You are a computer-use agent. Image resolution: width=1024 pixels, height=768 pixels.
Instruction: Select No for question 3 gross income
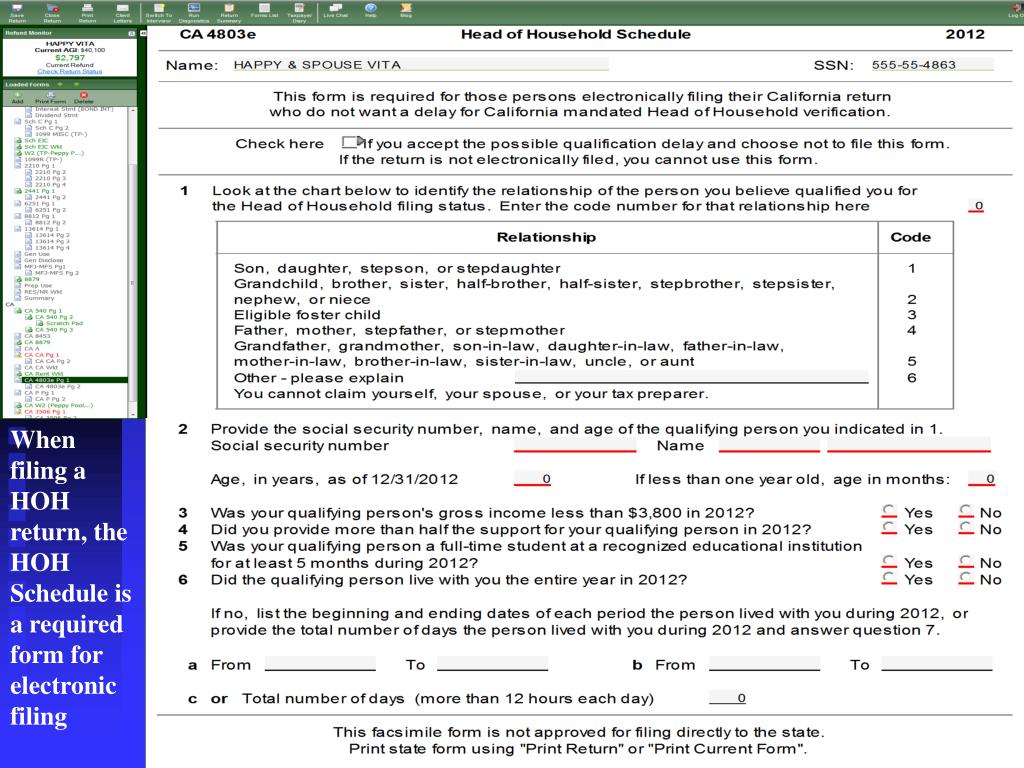pos(967,511)
